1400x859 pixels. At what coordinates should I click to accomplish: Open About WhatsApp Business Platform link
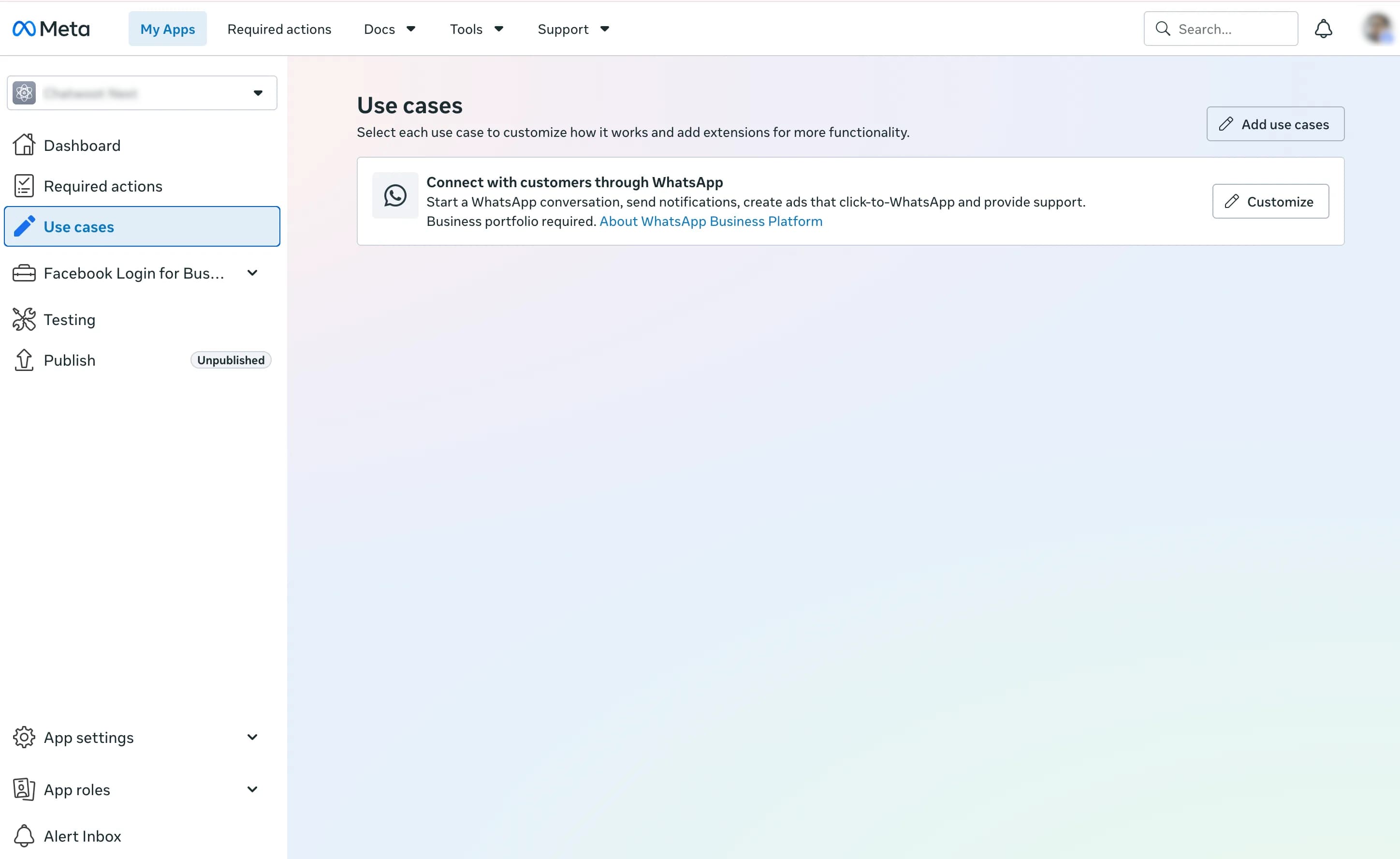(711, 221)
